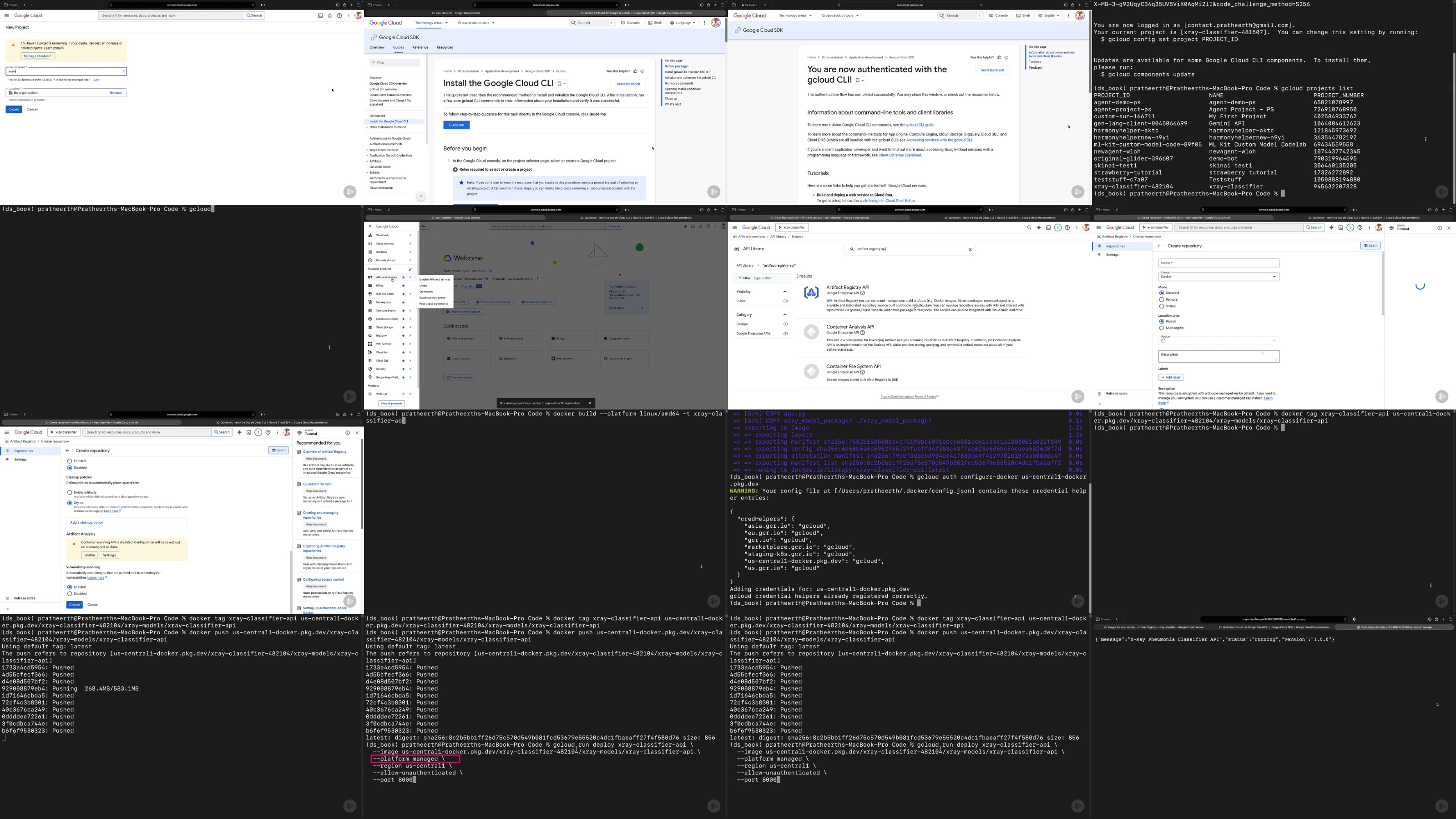Choose the Region location type radio
The height and width of the screenshot is (819, 1456).
(x=1162, y=322)
